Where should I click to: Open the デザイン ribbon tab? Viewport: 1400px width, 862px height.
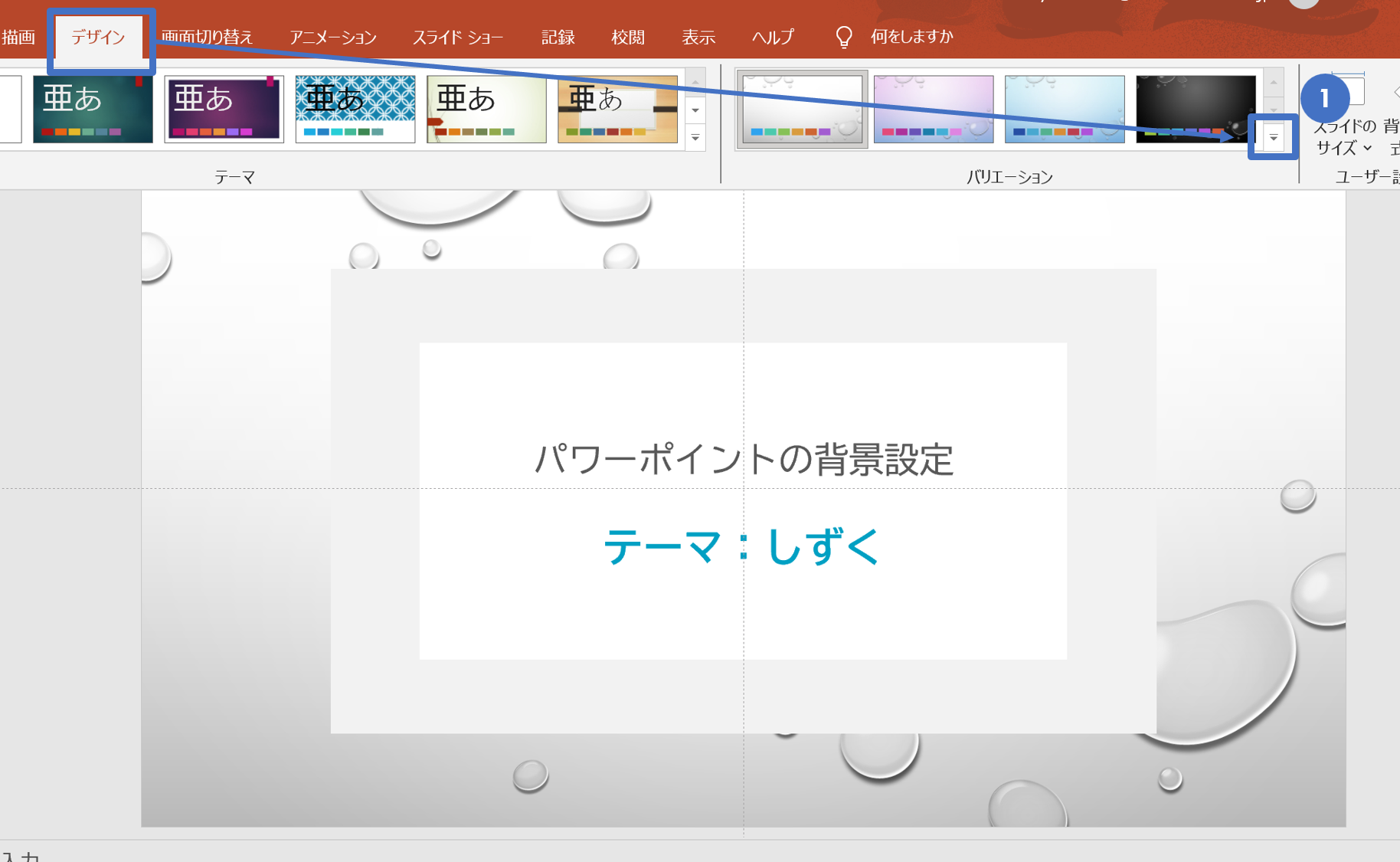pyautogui.click(x=99, y=38)
